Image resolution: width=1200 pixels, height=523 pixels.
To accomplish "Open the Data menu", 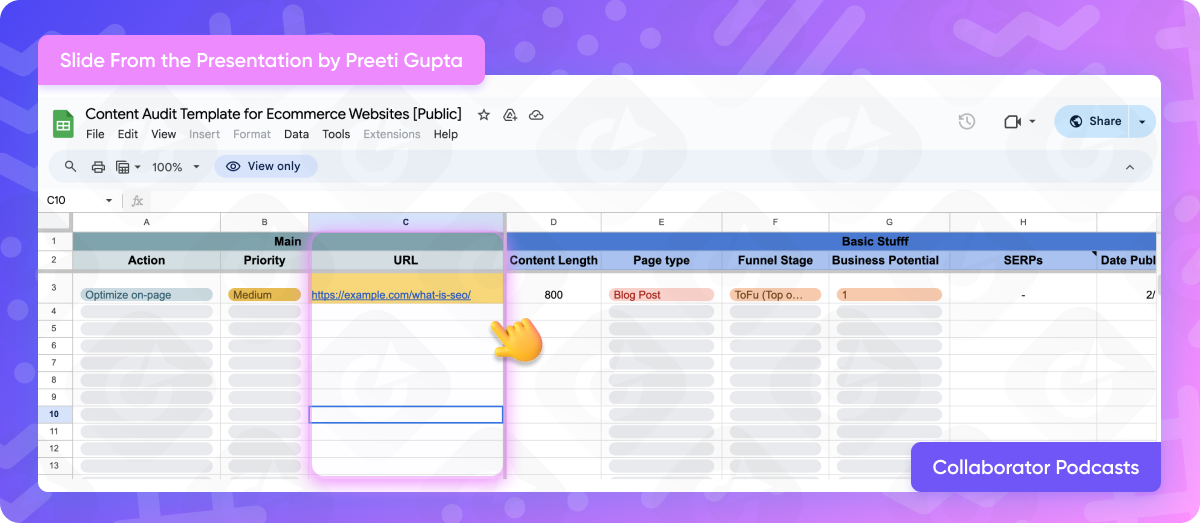I will 296,134.
